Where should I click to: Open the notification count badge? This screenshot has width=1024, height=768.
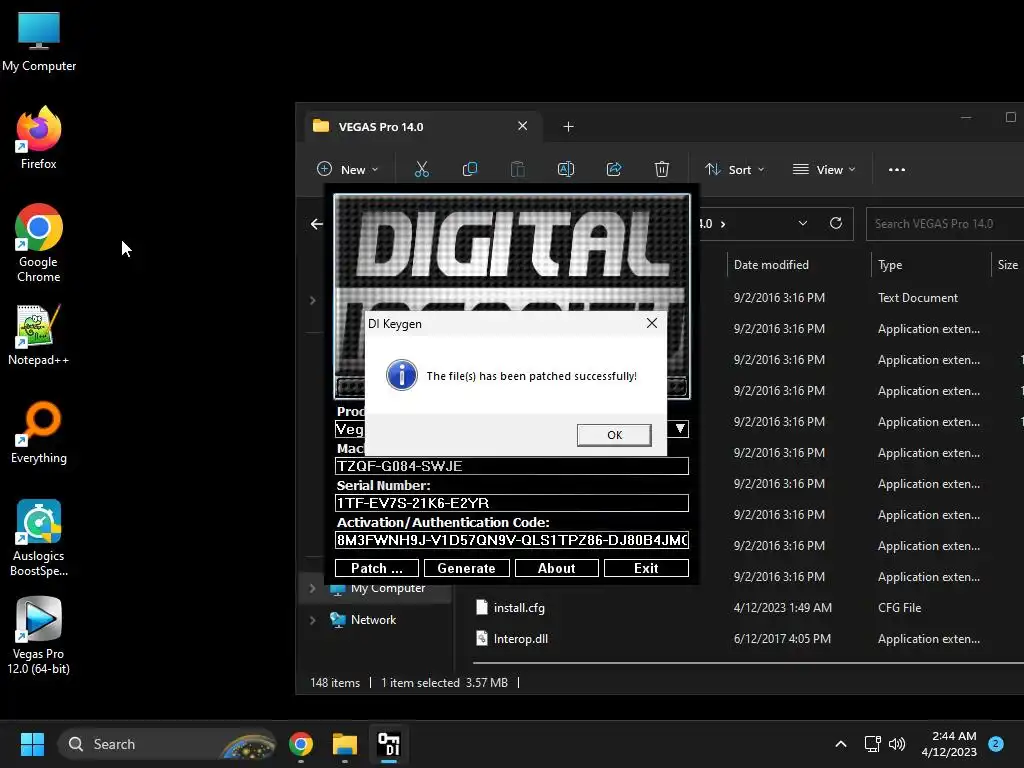995,743
